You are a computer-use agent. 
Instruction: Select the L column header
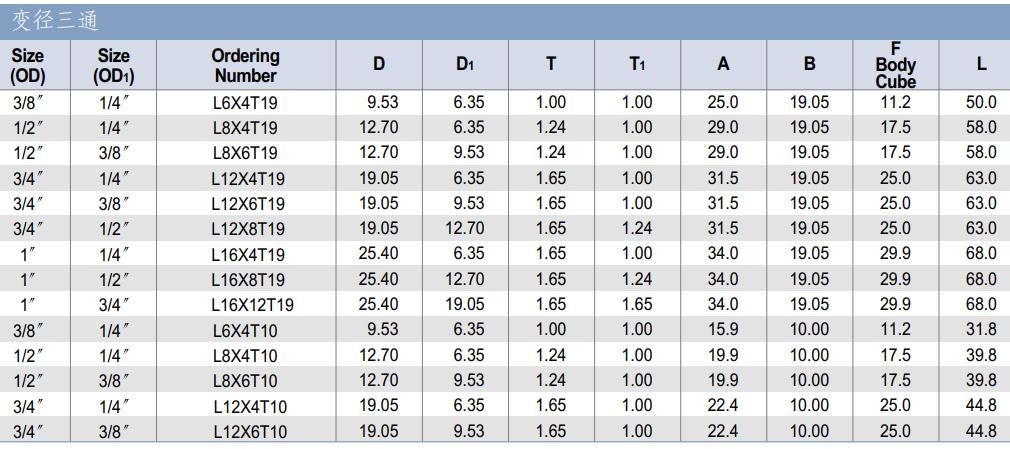coord(981,64)
